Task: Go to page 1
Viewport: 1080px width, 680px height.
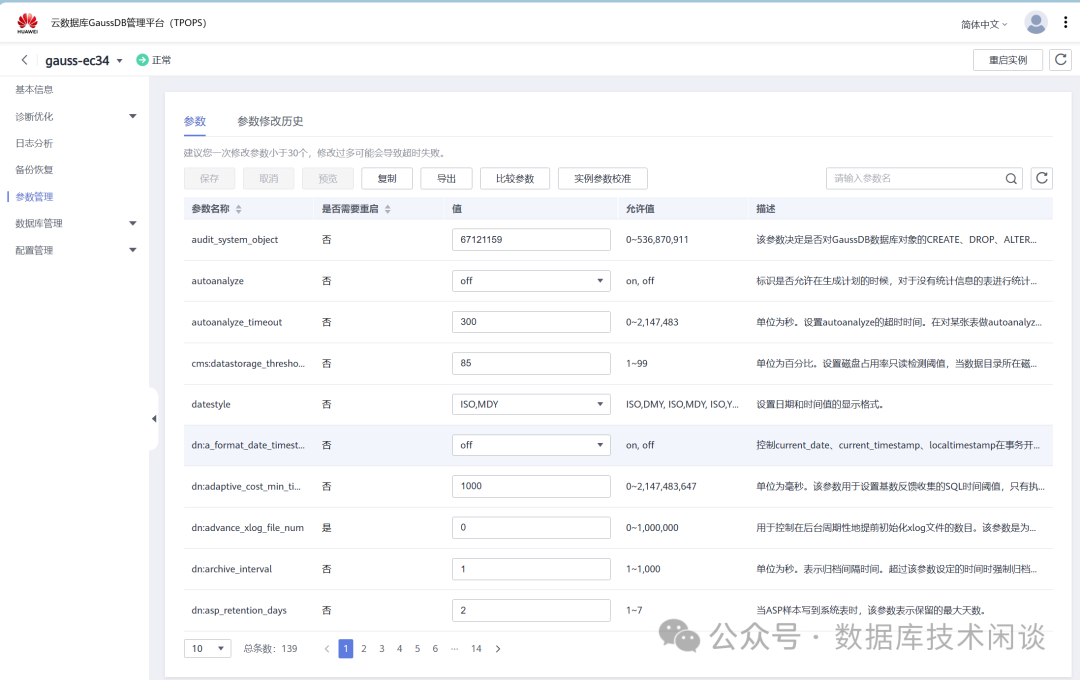Action: click(x=346, y=648)
